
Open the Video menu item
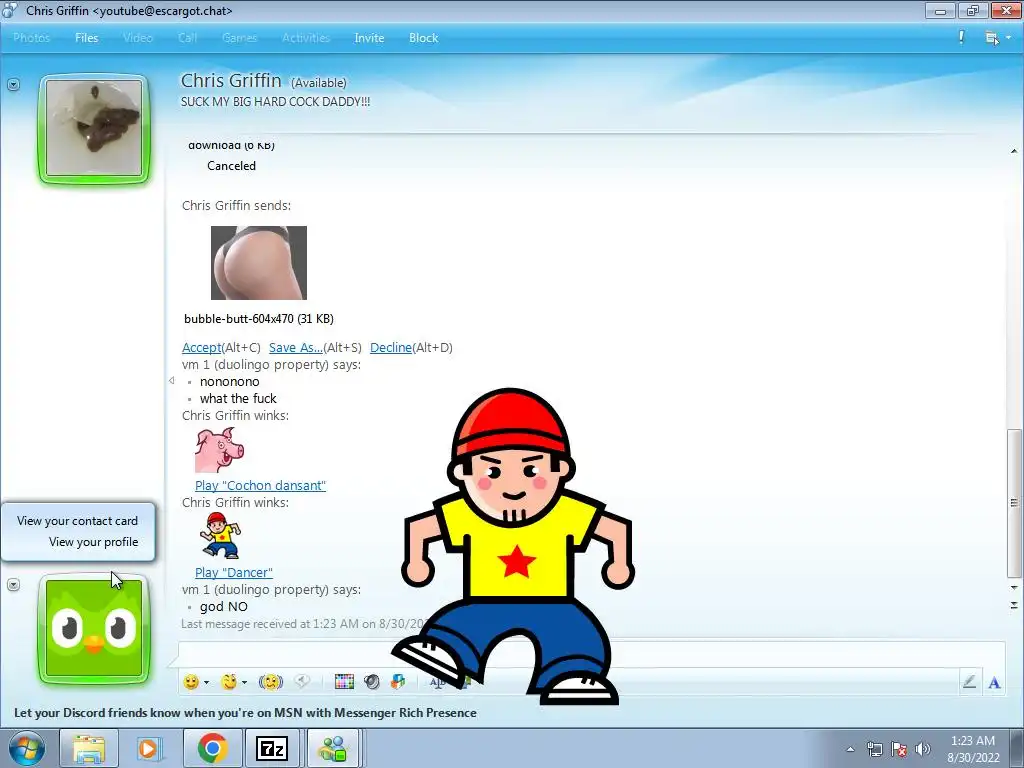138,38
